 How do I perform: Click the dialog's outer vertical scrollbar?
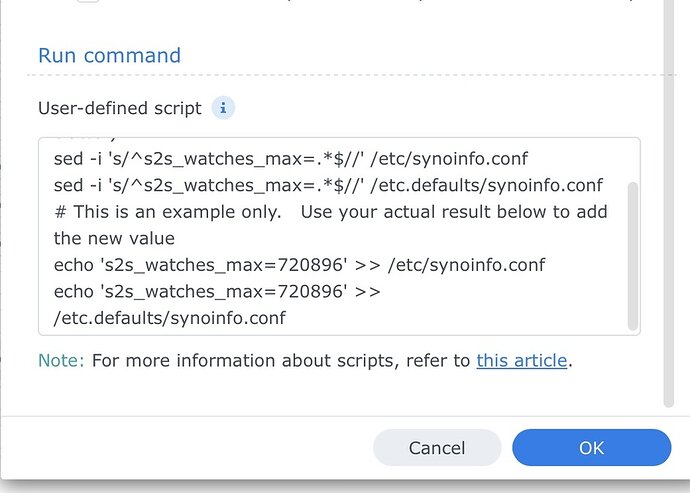[669, 200]
